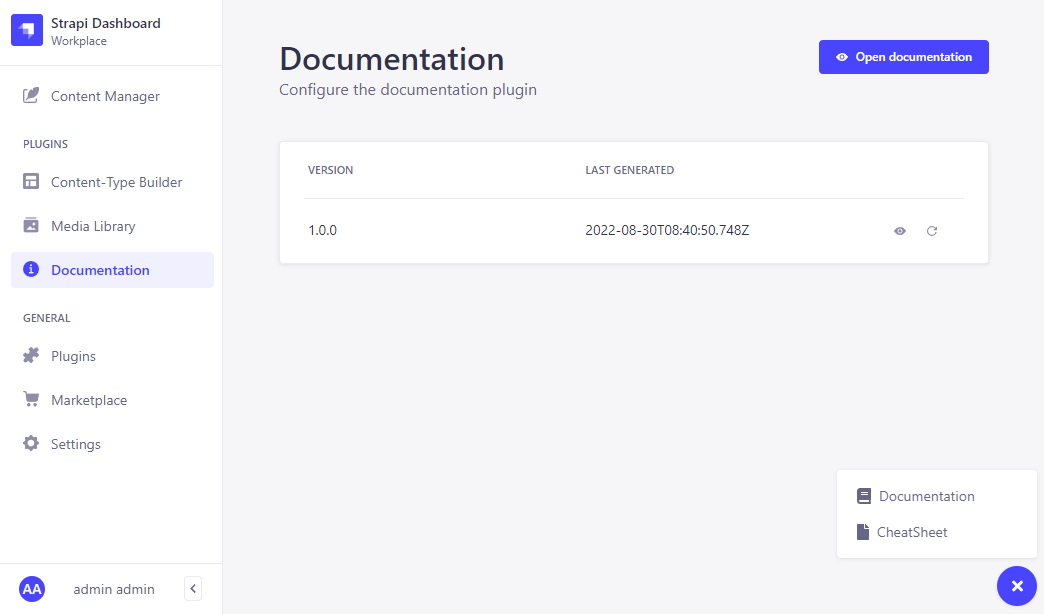This screenshot has height=614, width=1044.
Task: Click the VERSION column header
Action: coord(330,170)
